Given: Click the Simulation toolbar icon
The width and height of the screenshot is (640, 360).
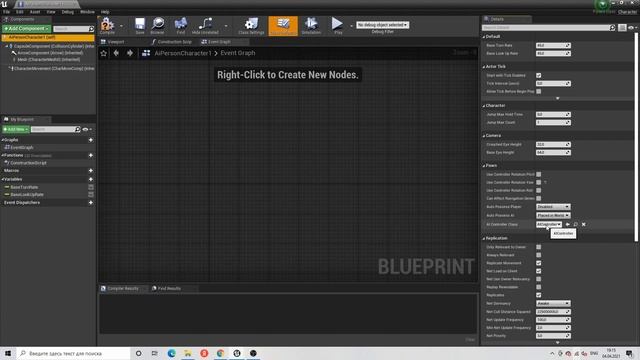Looking at the screenshot, I should point(311,24).
